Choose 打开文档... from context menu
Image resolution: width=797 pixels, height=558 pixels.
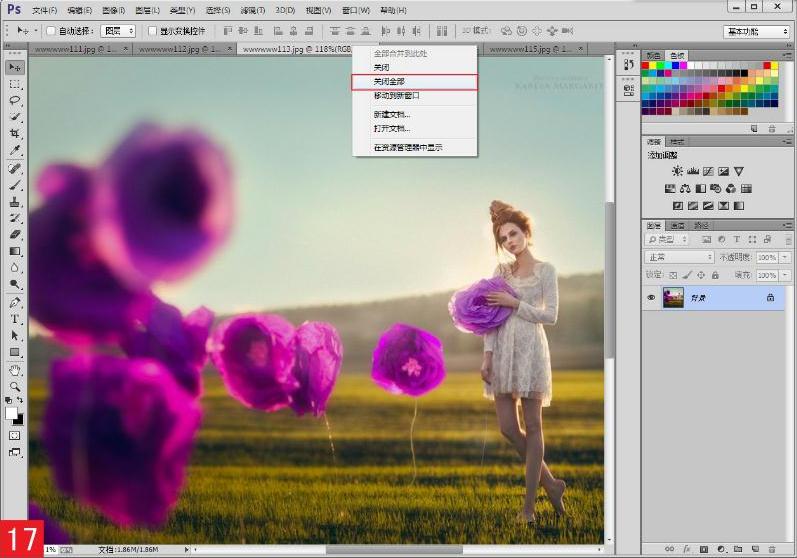pyautogui.click(x=414, y=129)
